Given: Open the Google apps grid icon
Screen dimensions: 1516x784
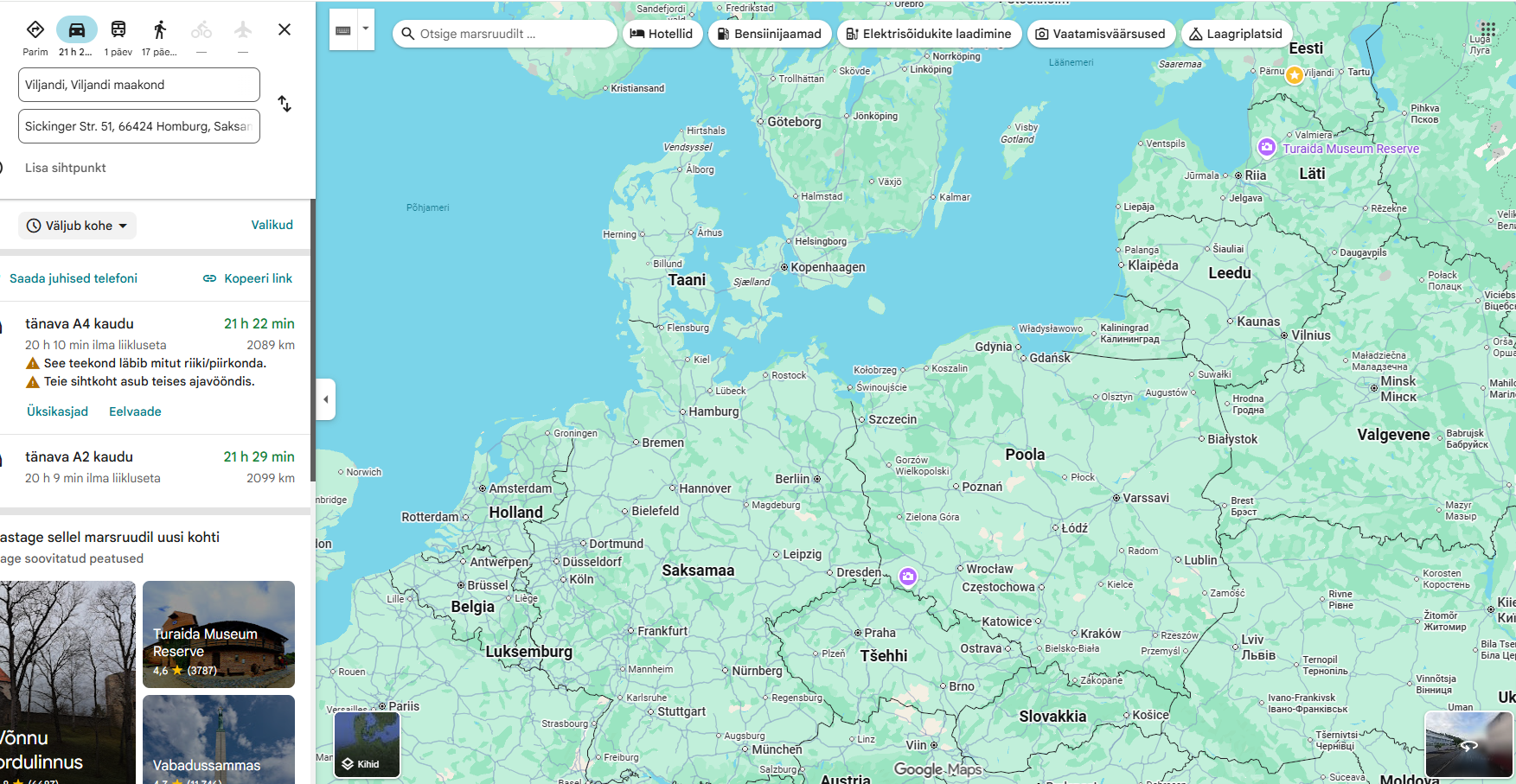Looking at the screenshot, I should 1487,29.
